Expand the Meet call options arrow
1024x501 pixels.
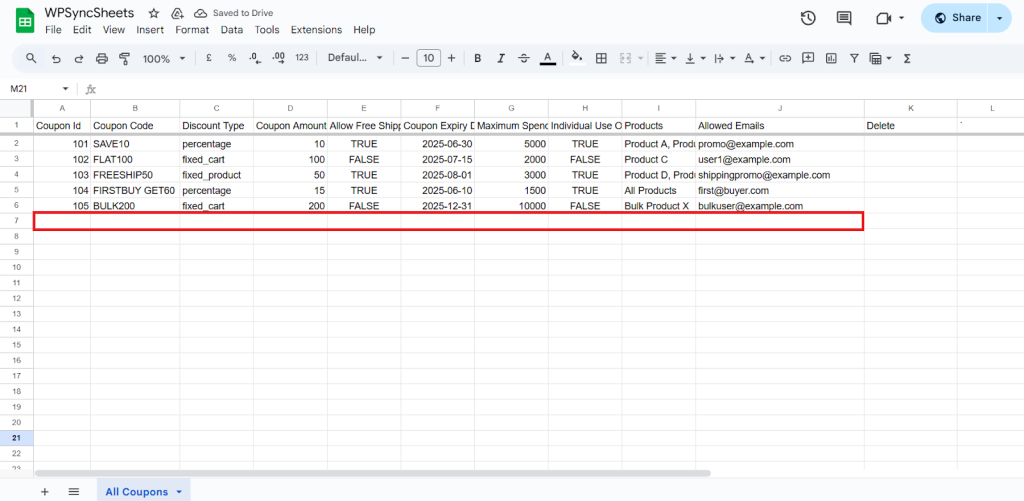coord(902,18)
